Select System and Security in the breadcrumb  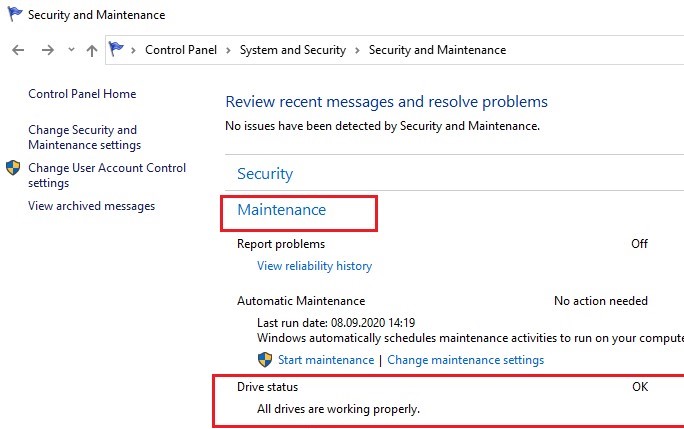(292, 50)
